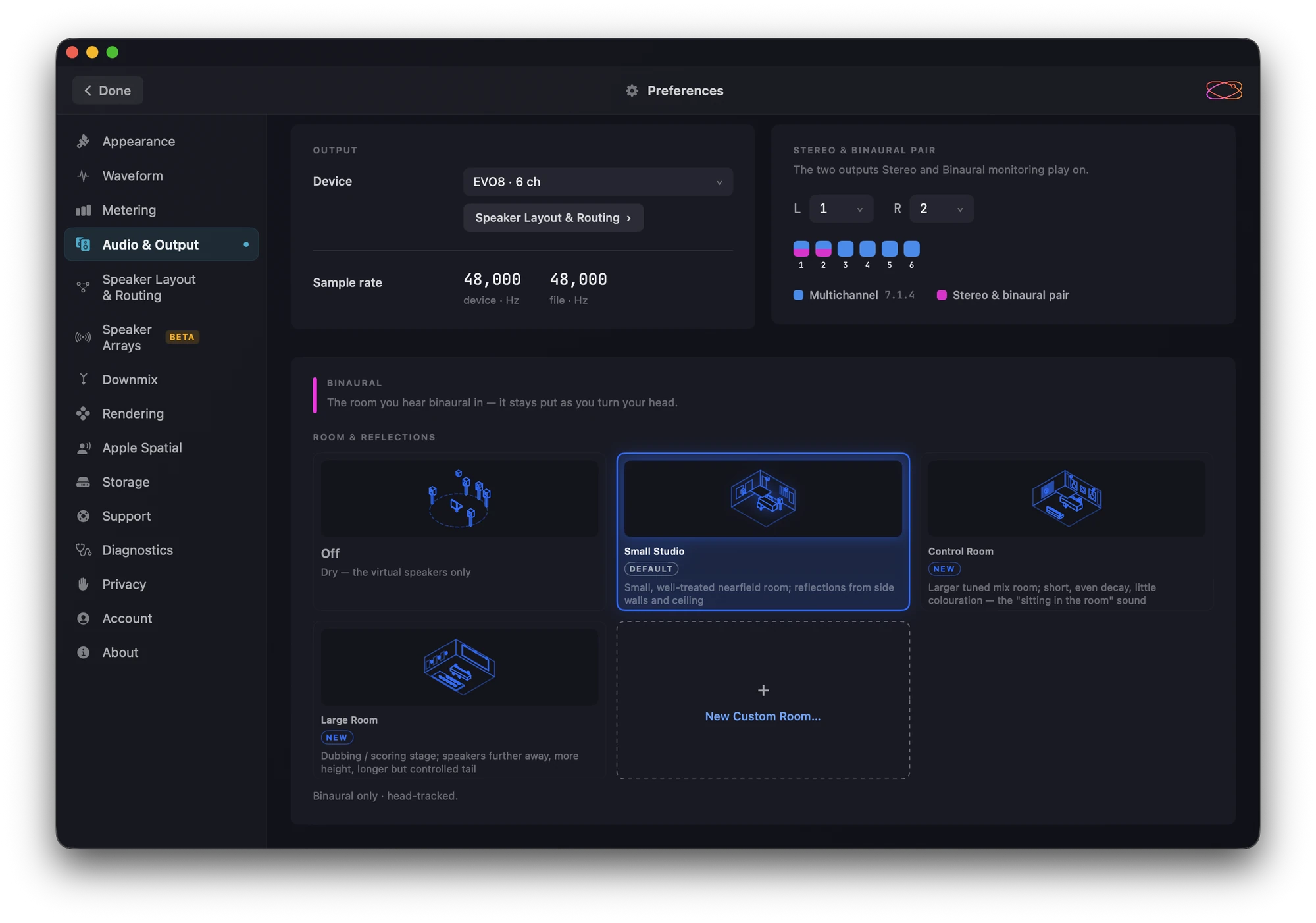The width and height of the screenshot is (1316, 923).
Task: Click output channel 1 swatch
Action: [801, 249]
